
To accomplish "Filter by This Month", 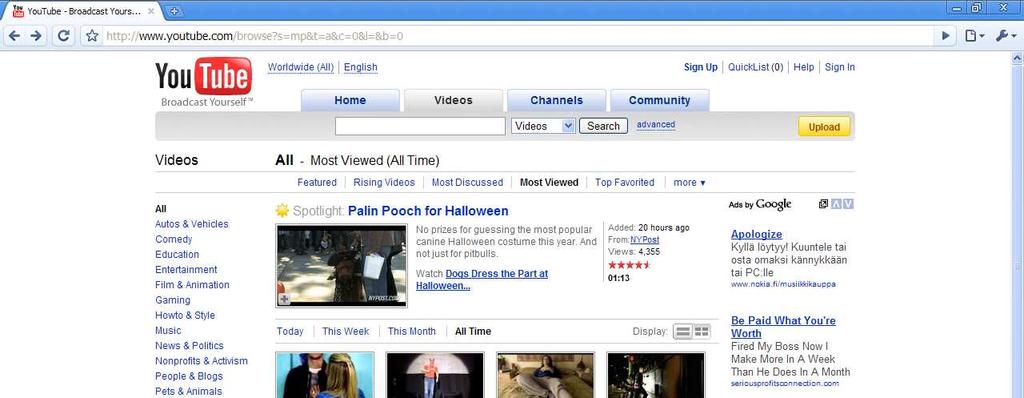I will tap(411, 331).
